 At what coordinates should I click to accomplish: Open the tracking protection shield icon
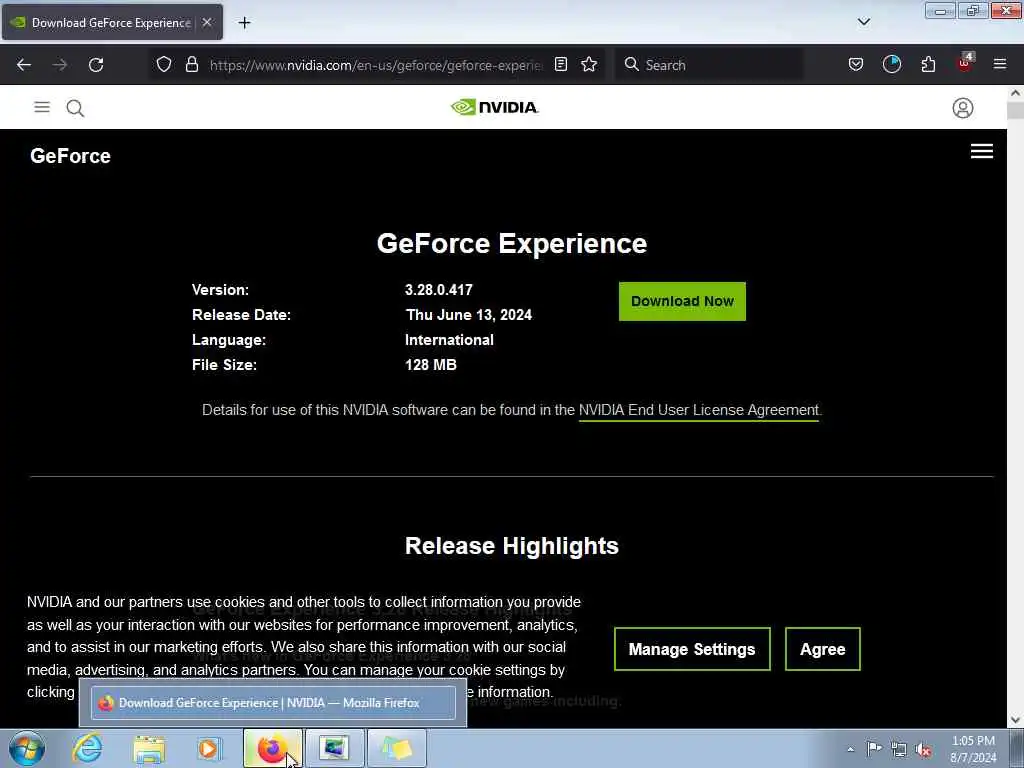164,65
